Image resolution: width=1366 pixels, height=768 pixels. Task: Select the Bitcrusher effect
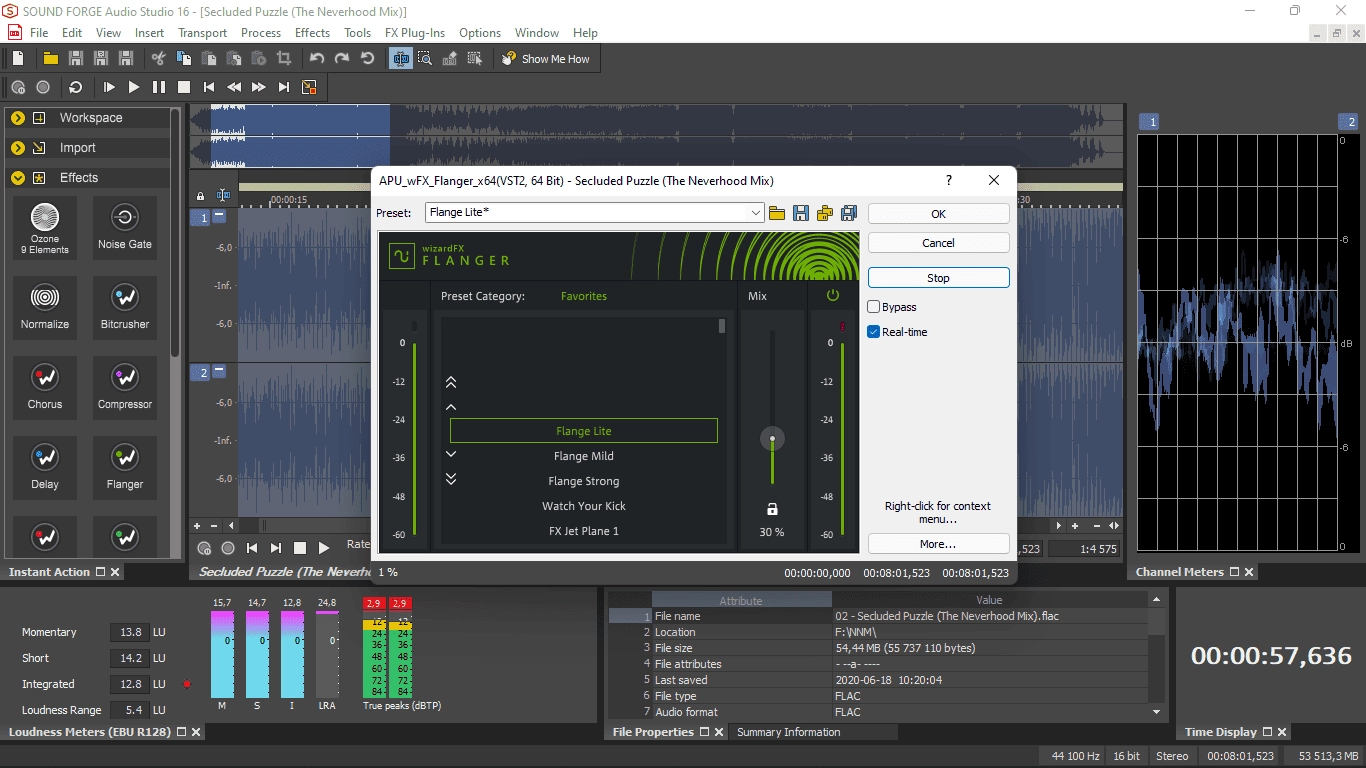[x=125, y=307]
